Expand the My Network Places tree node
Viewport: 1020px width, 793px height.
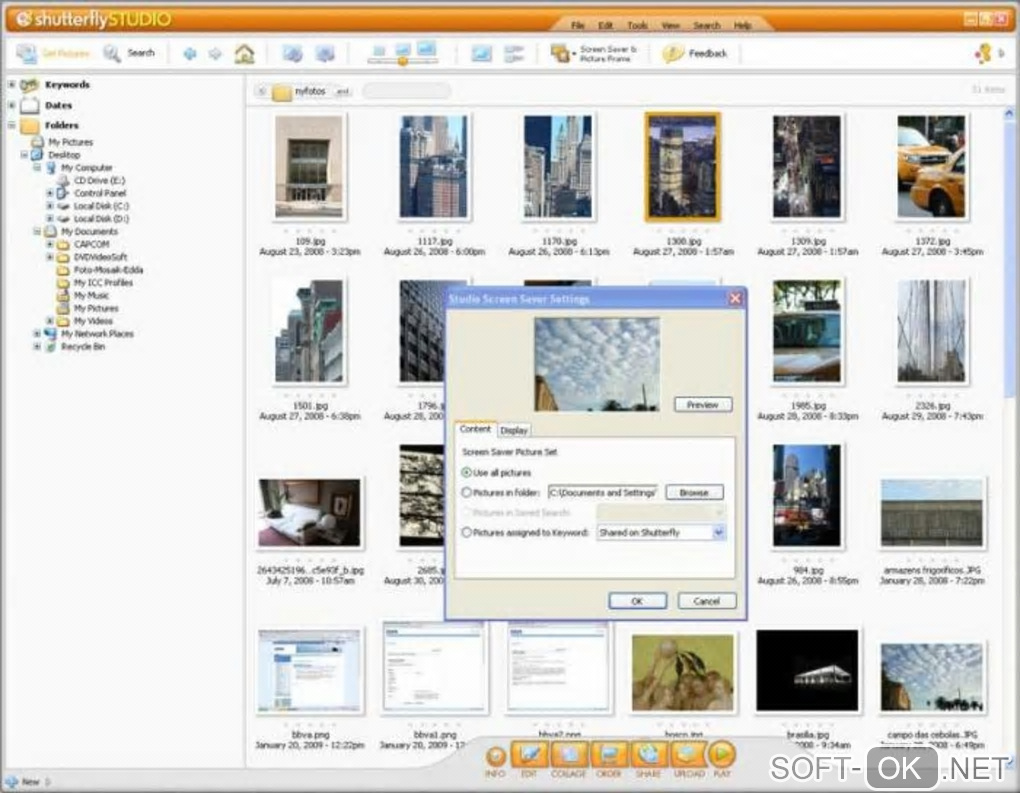tap(38, 334)
